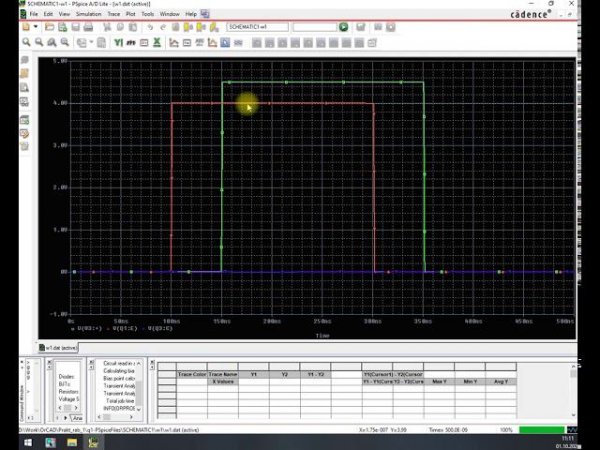The width and height of the screenshot is (600, 450).
Task: Click the Y1 - Y2 column header
Action: pos(315,374)
